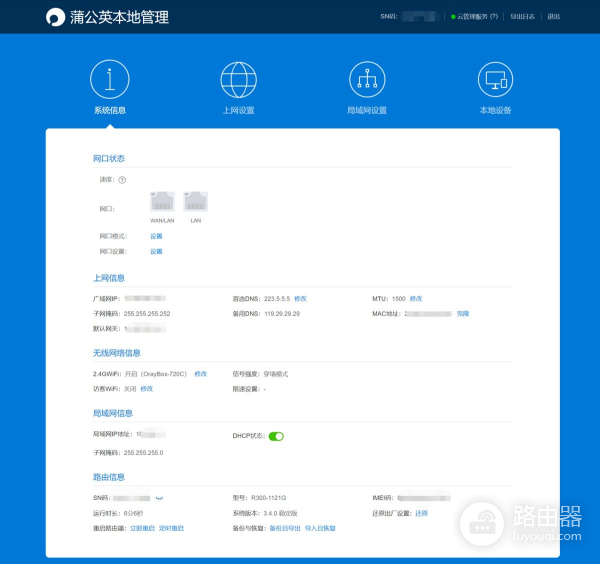
Task: Select the LAN port icon
Action: 196,202
